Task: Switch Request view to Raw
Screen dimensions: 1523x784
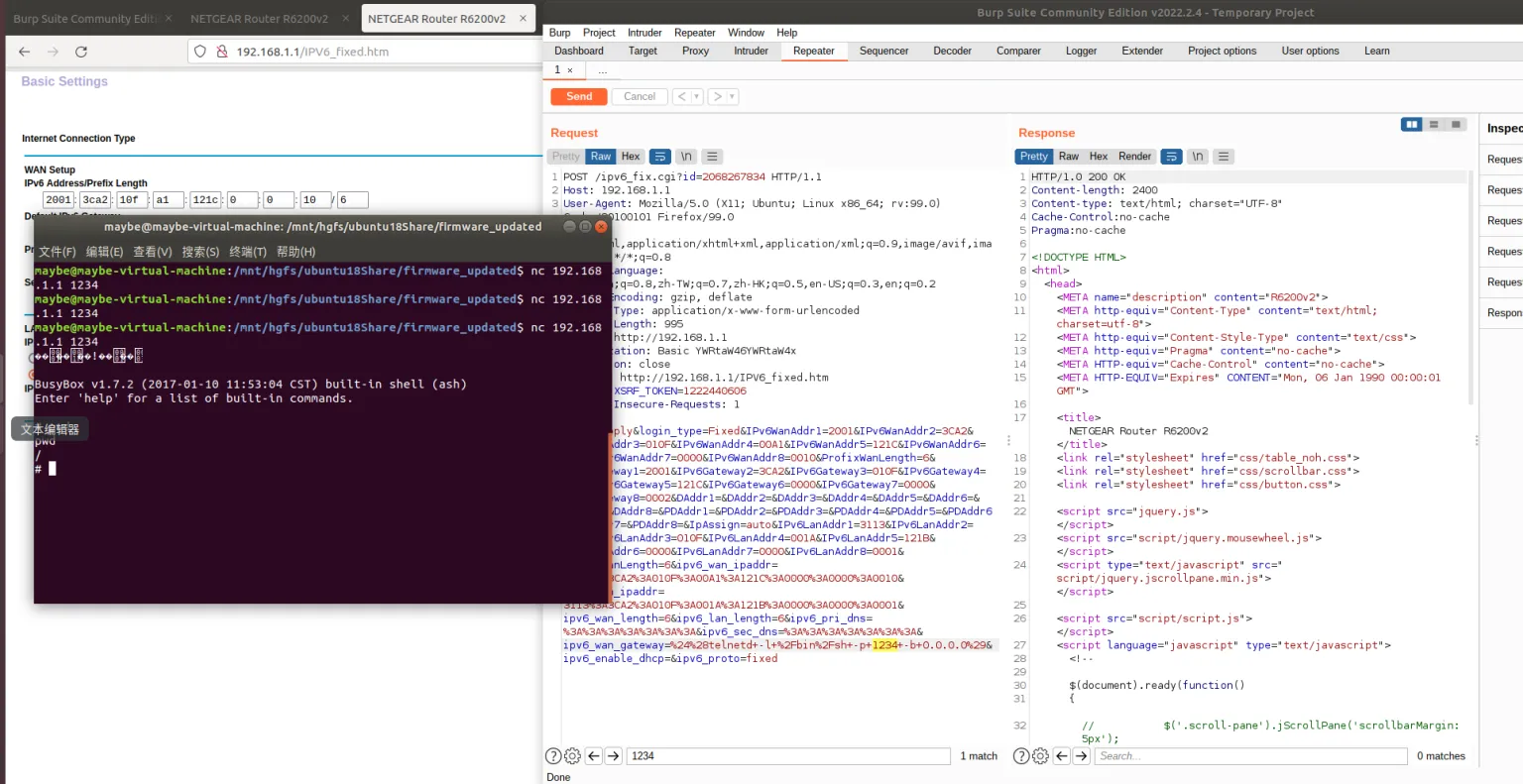Action: pyautogui.click(x=601, y=157)
